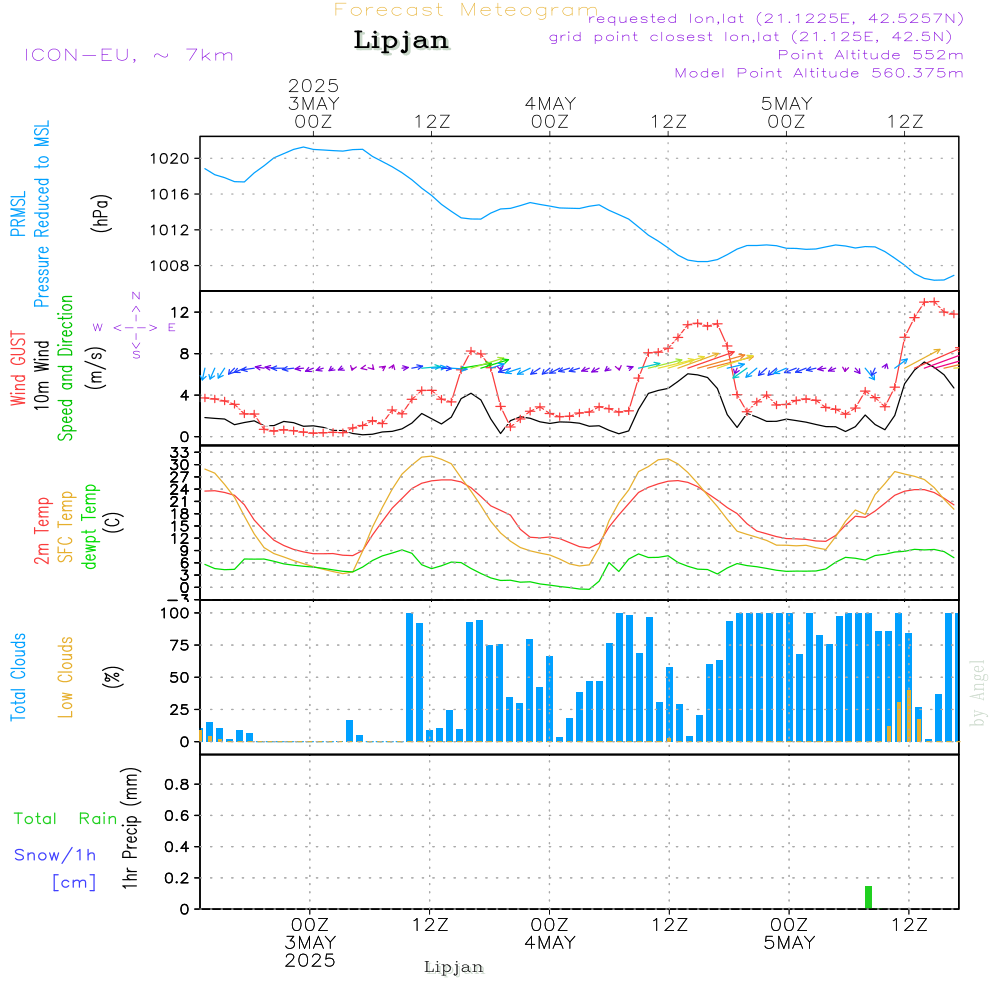This screenshot has width=1000, height=1000.
Task: Click the N-W-E-S compass rose legend
Action: tap(135, 327)
